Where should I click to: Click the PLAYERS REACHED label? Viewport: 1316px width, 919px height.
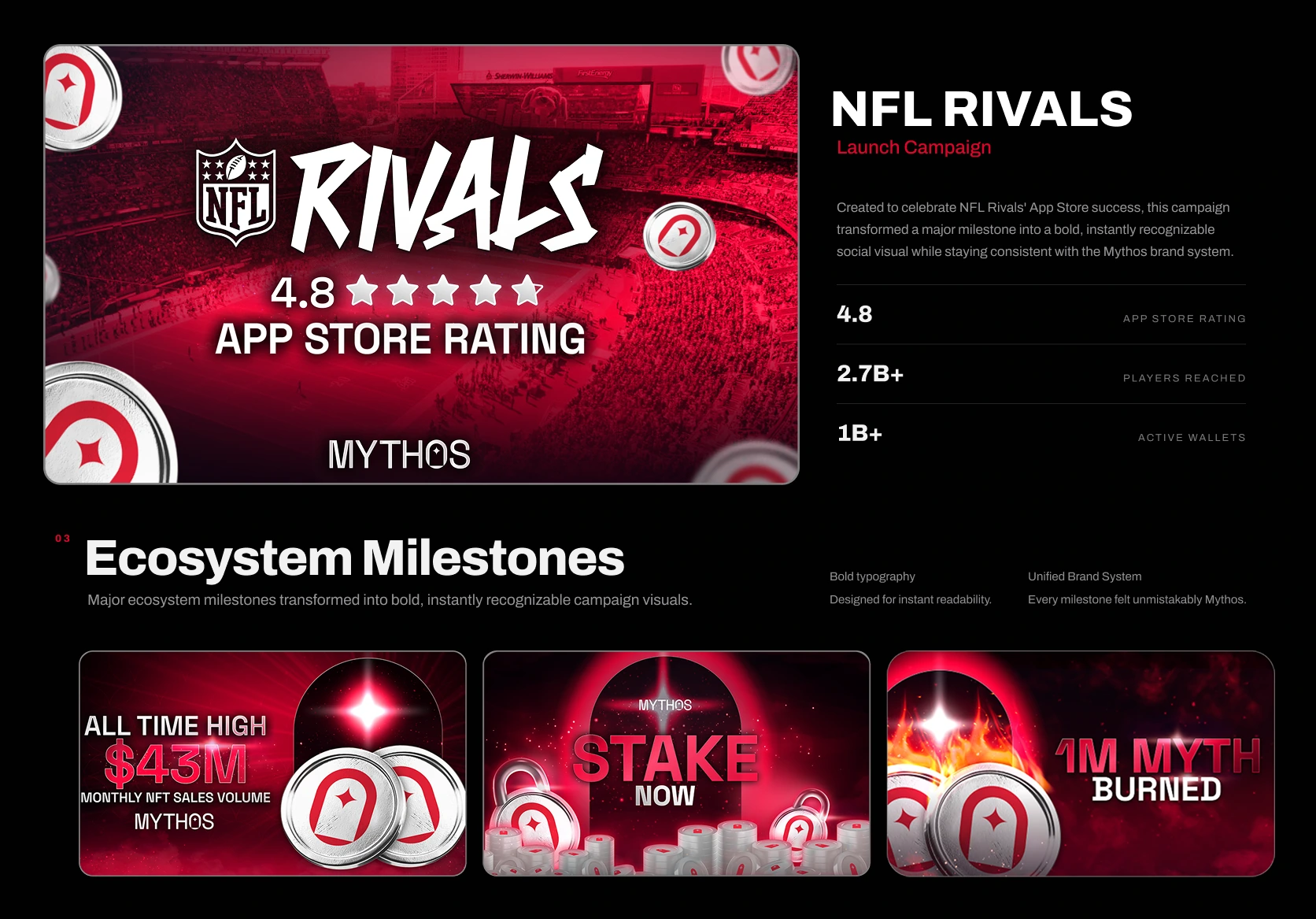1185,378
